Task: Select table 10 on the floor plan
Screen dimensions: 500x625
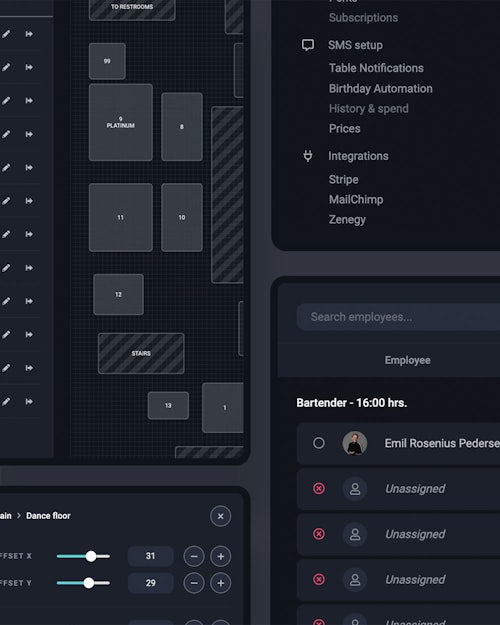Action: (182, 218)
